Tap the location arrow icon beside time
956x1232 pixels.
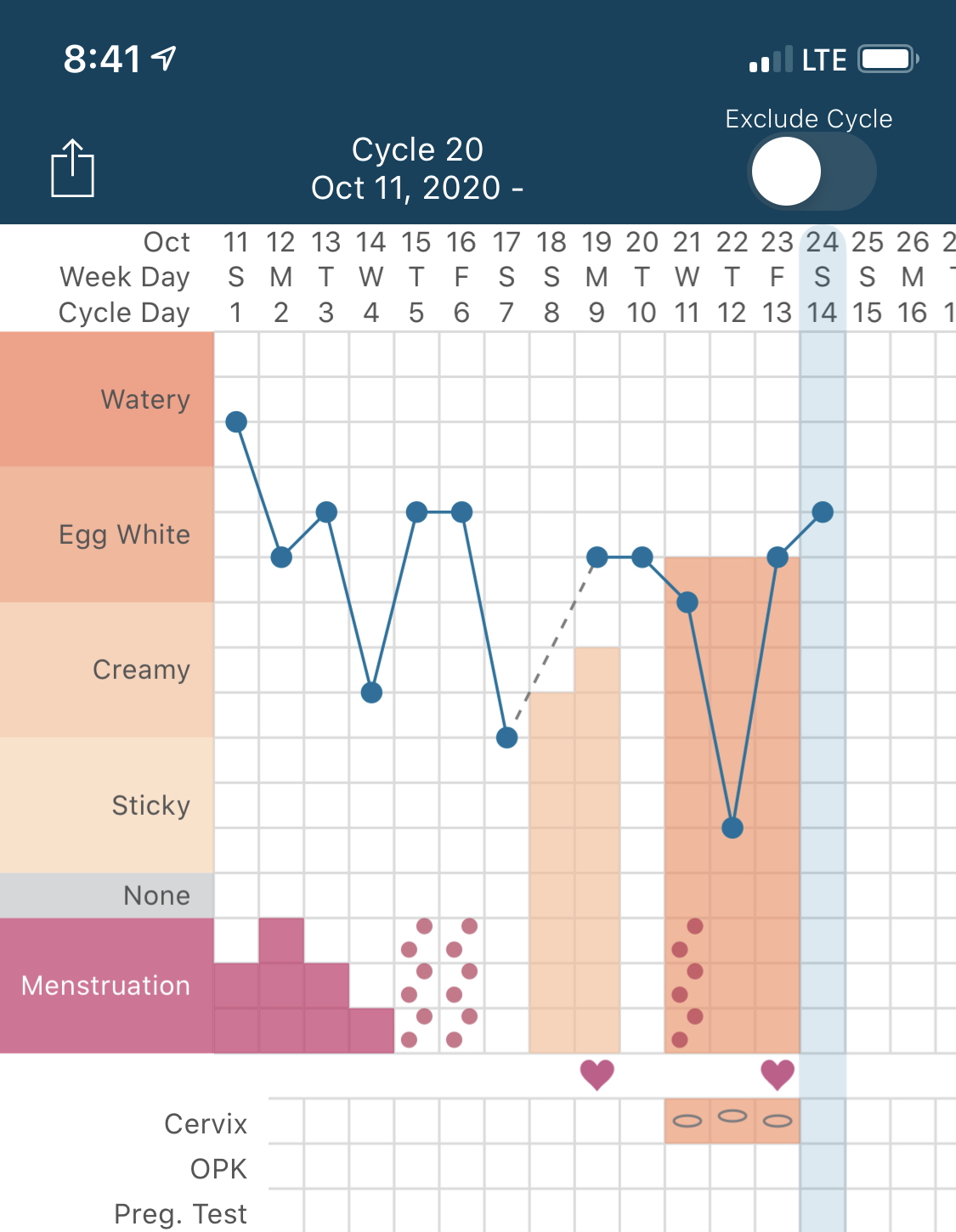click(164, 58)
